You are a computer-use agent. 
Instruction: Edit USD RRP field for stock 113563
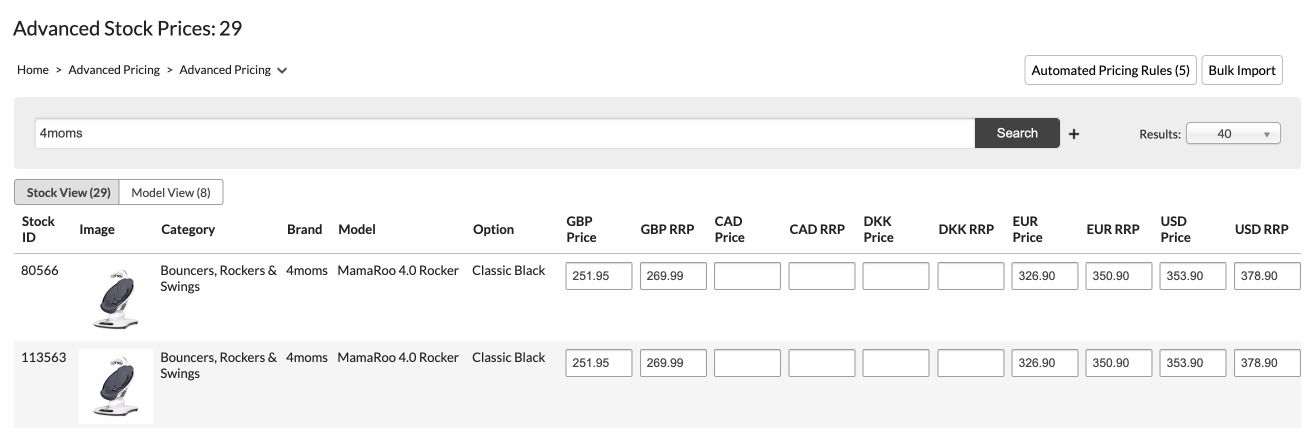coord(1268,363)
